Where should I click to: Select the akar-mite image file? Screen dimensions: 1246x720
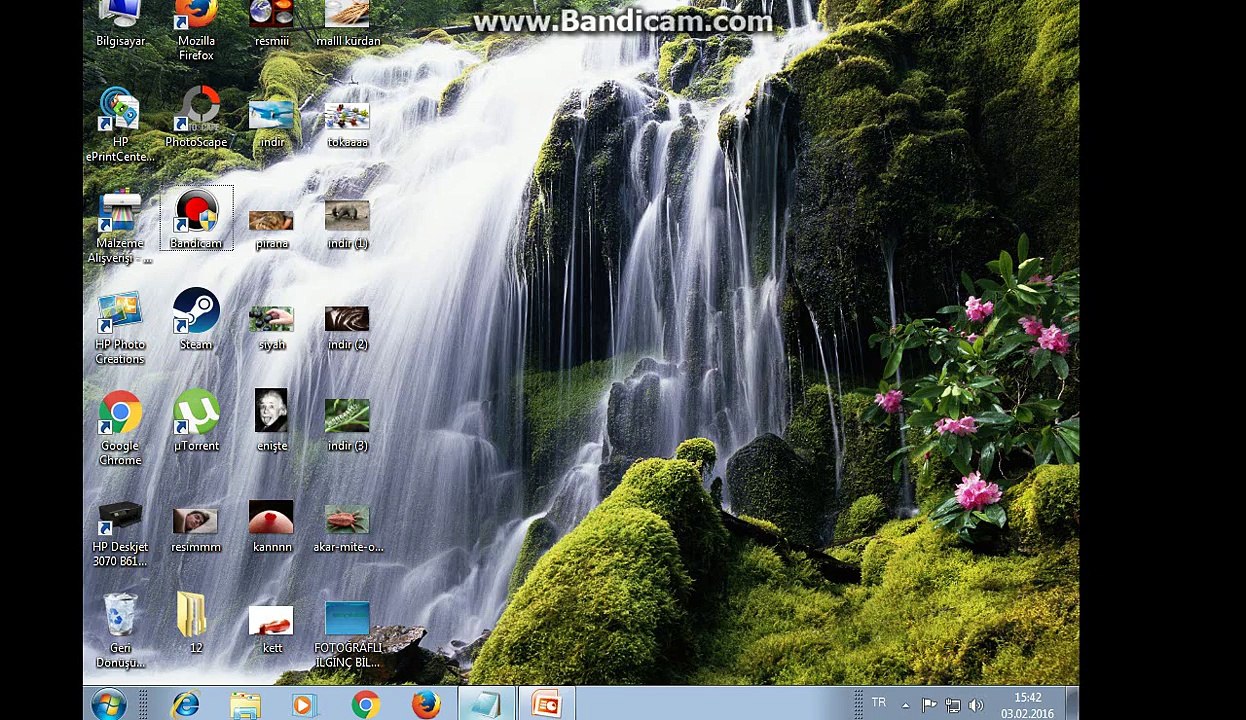(x=347, y=529)
